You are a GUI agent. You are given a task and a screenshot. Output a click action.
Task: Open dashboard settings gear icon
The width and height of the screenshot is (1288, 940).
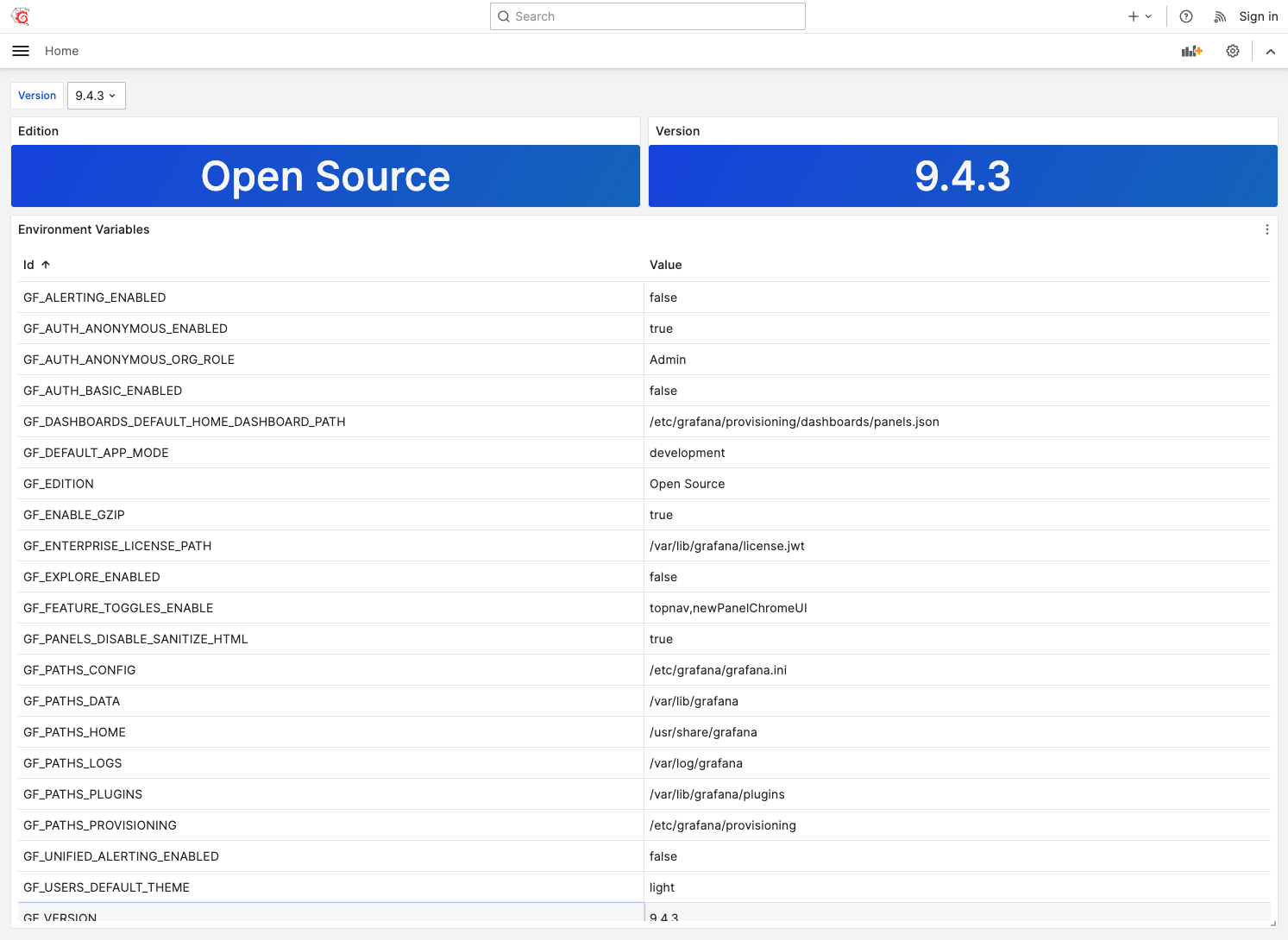click(1233, 51)
